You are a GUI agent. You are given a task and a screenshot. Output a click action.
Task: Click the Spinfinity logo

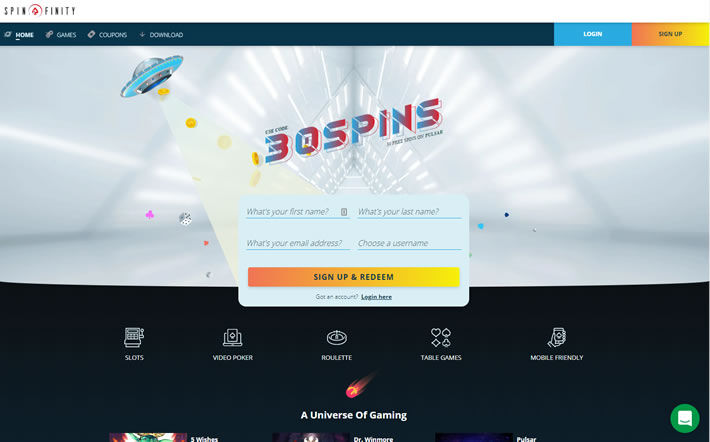39,10
